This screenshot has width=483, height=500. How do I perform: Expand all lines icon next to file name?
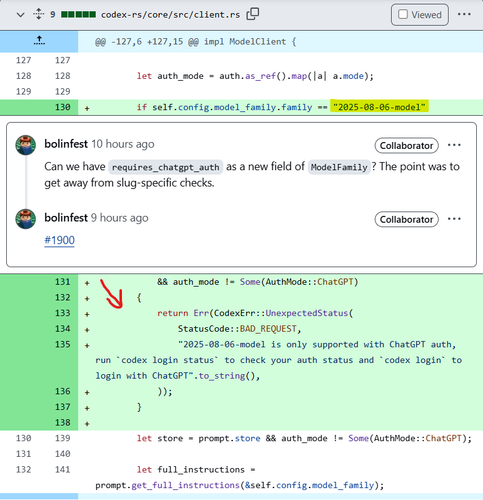(x=39, y=14)
